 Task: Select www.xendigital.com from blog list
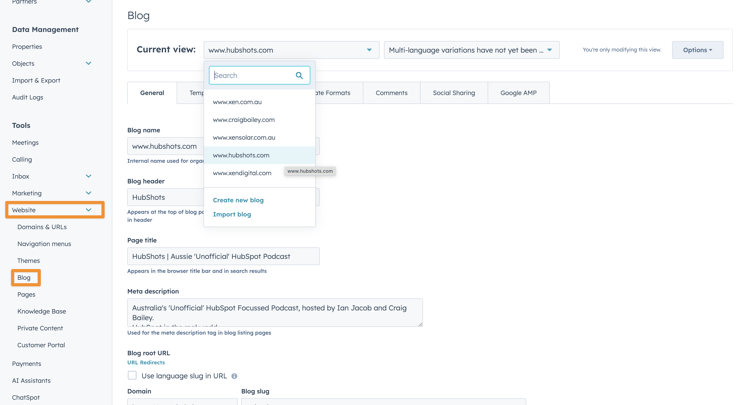point(242,173)
